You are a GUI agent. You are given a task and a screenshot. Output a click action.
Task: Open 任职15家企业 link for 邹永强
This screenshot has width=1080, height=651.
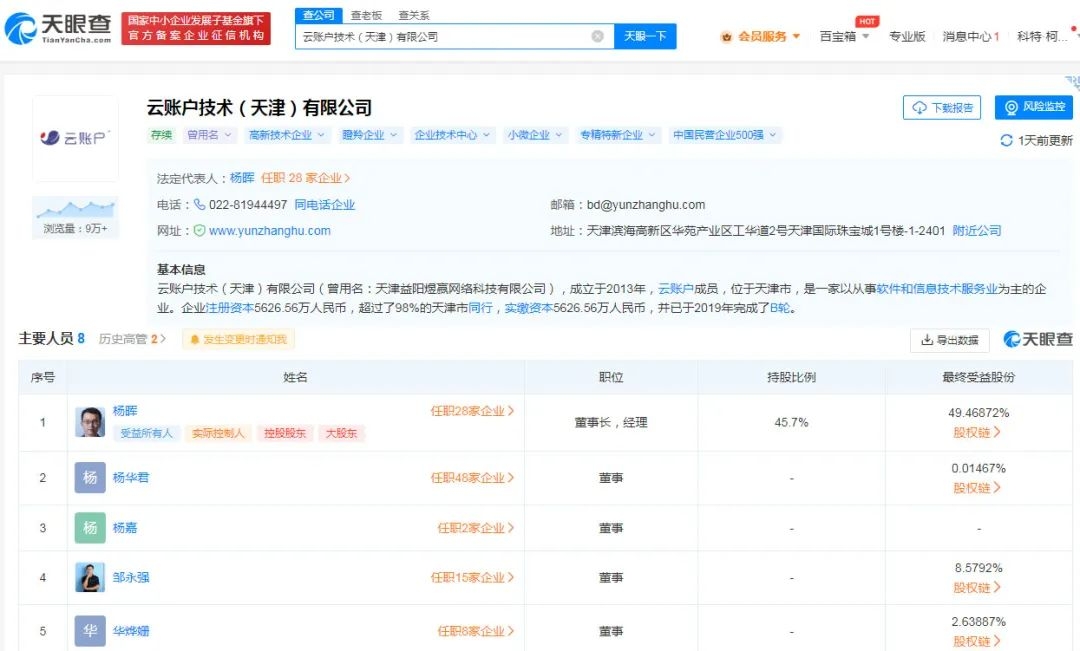[472, 577]
